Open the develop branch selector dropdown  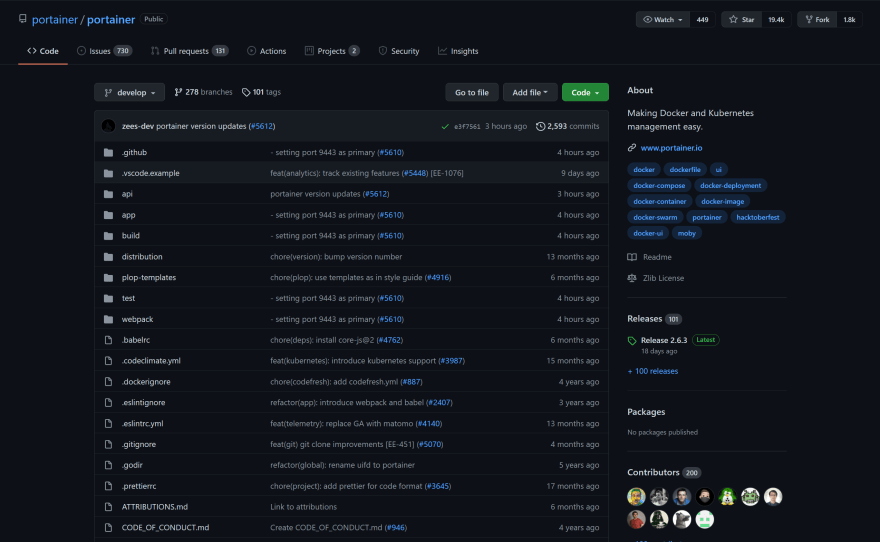(130, 93)
